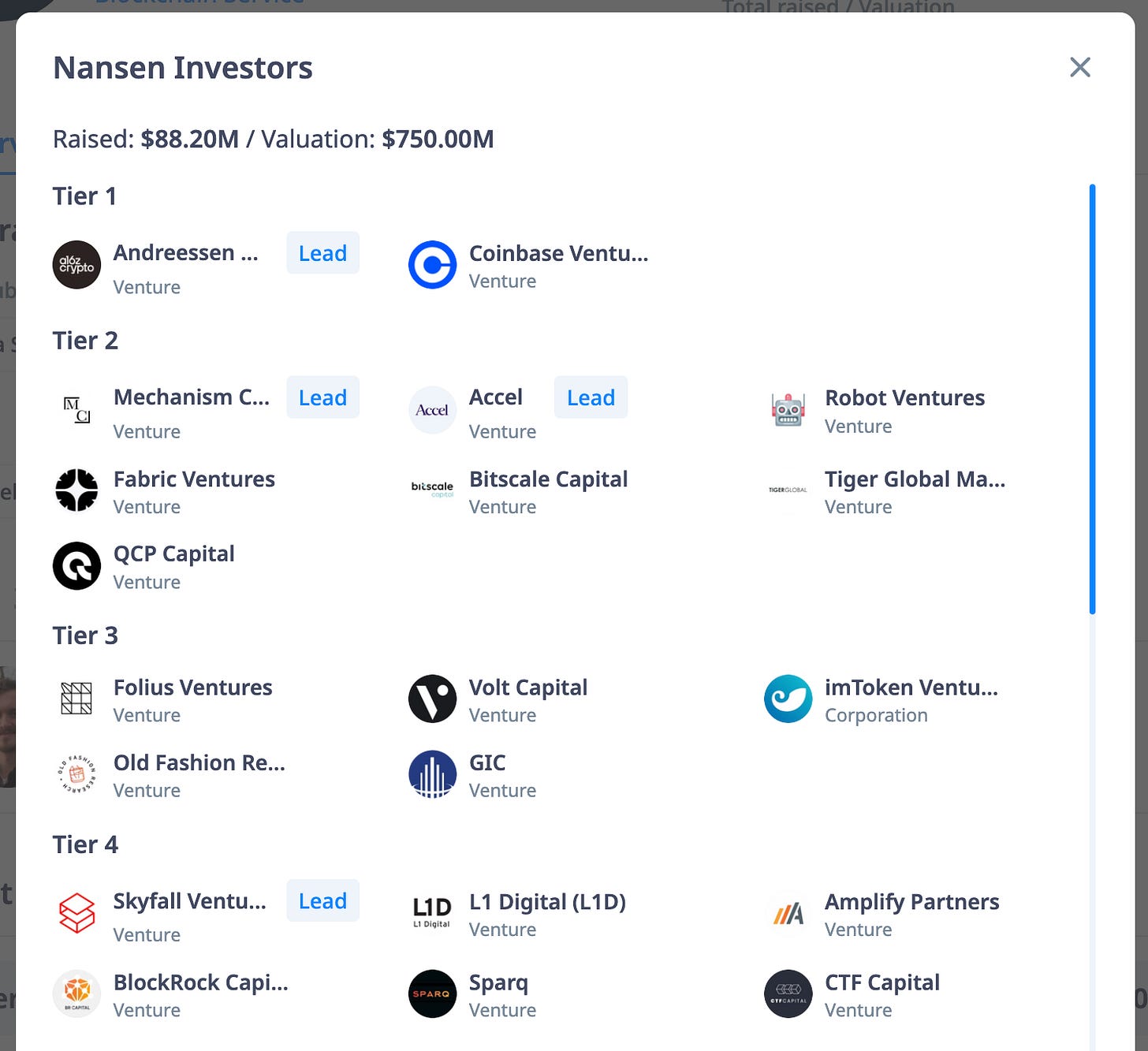The width and height of the screenshot is (1148, 1051).
Task: Click the BlockRock Capital logo icon
Action: pos(76,993)
